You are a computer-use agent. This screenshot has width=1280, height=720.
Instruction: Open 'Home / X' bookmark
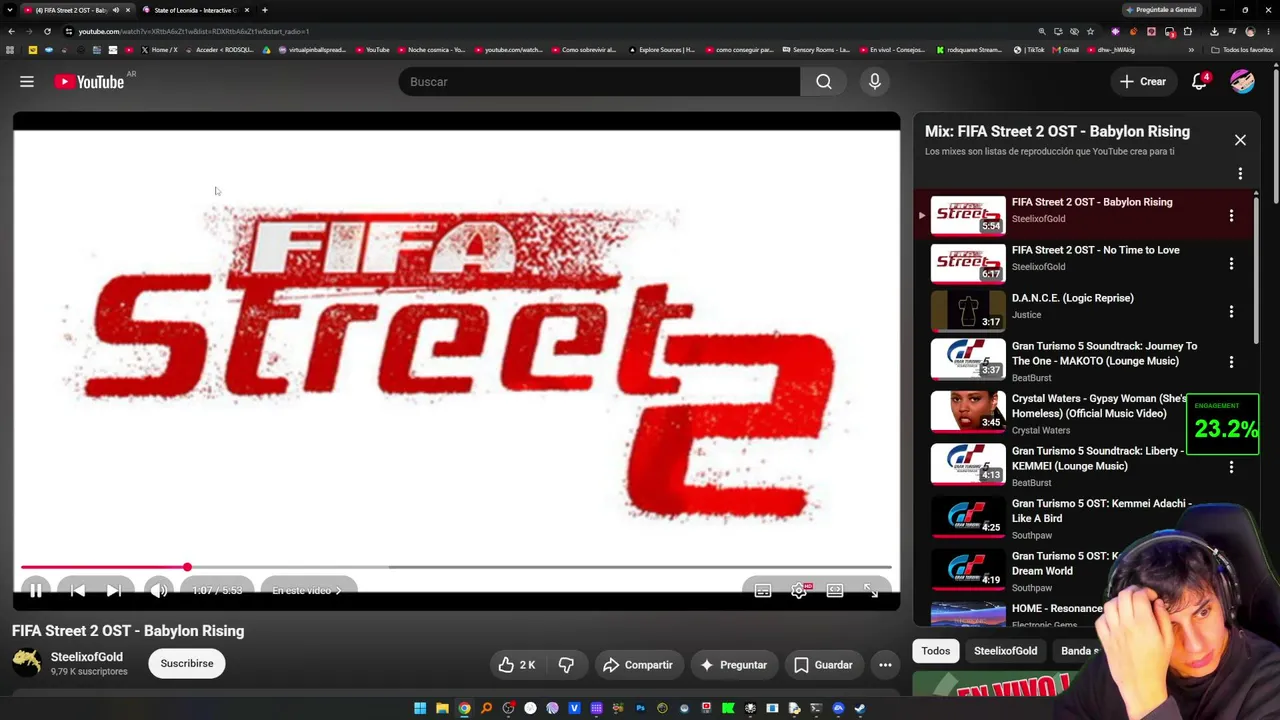point(160,50)
